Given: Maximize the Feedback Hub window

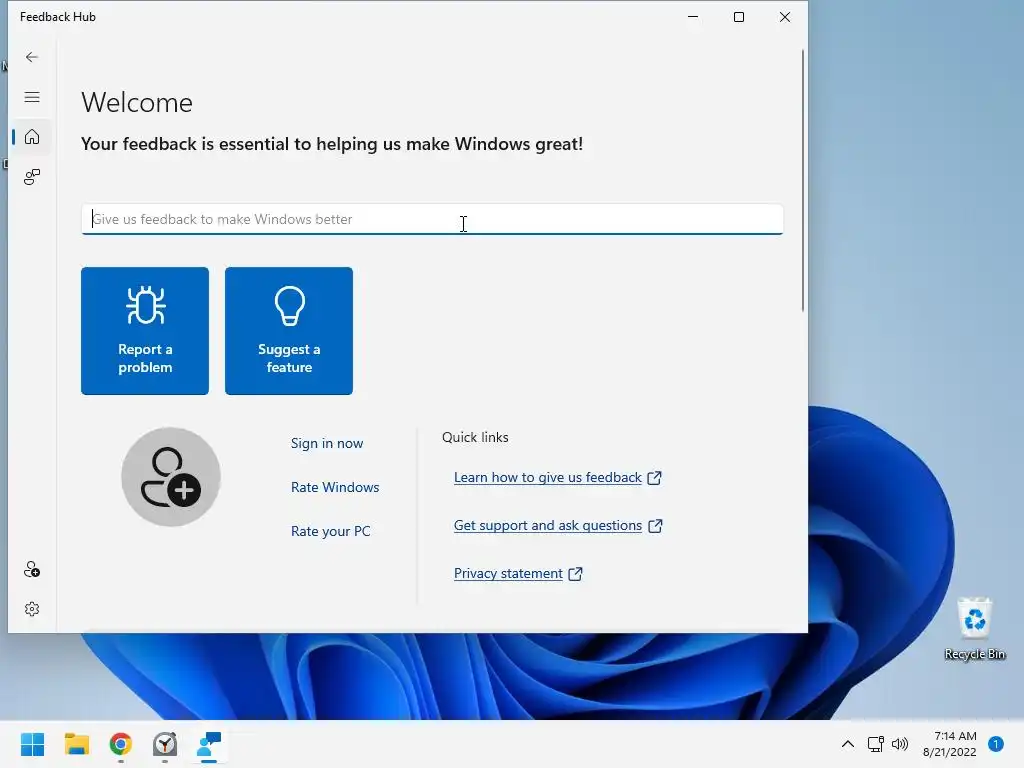Looking at the screenshot, I should point(739,17).
